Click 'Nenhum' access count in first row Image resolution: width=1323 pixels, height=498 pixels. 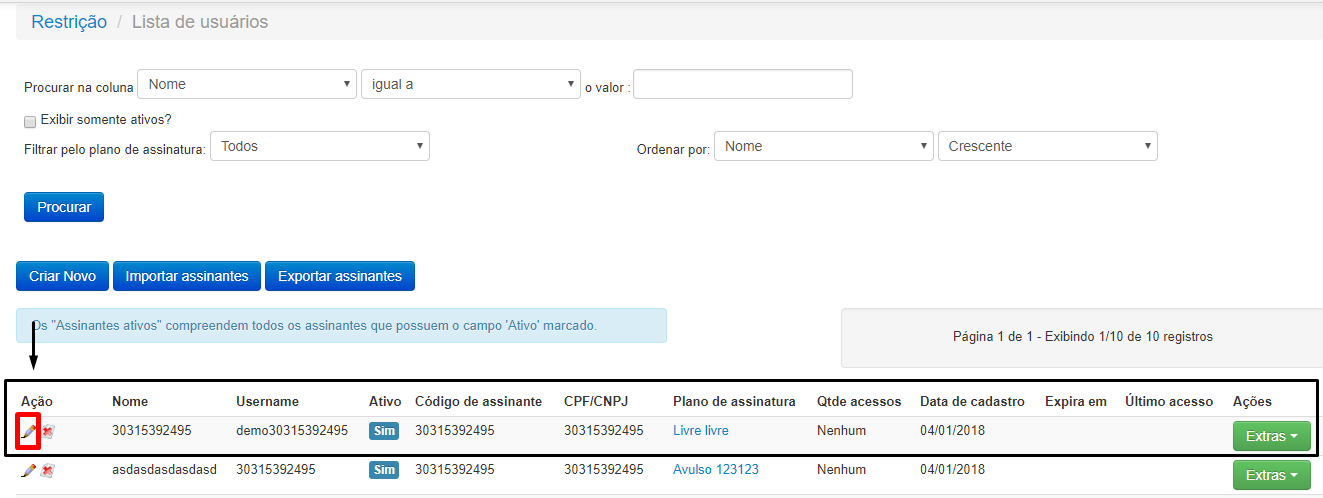point(841,431)
